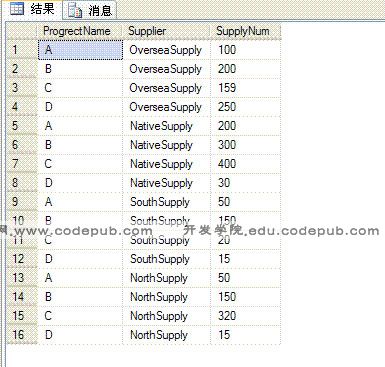Viewport: 385px width, 367px height.
Task: Select row header number 12
Action: point(22,259)
